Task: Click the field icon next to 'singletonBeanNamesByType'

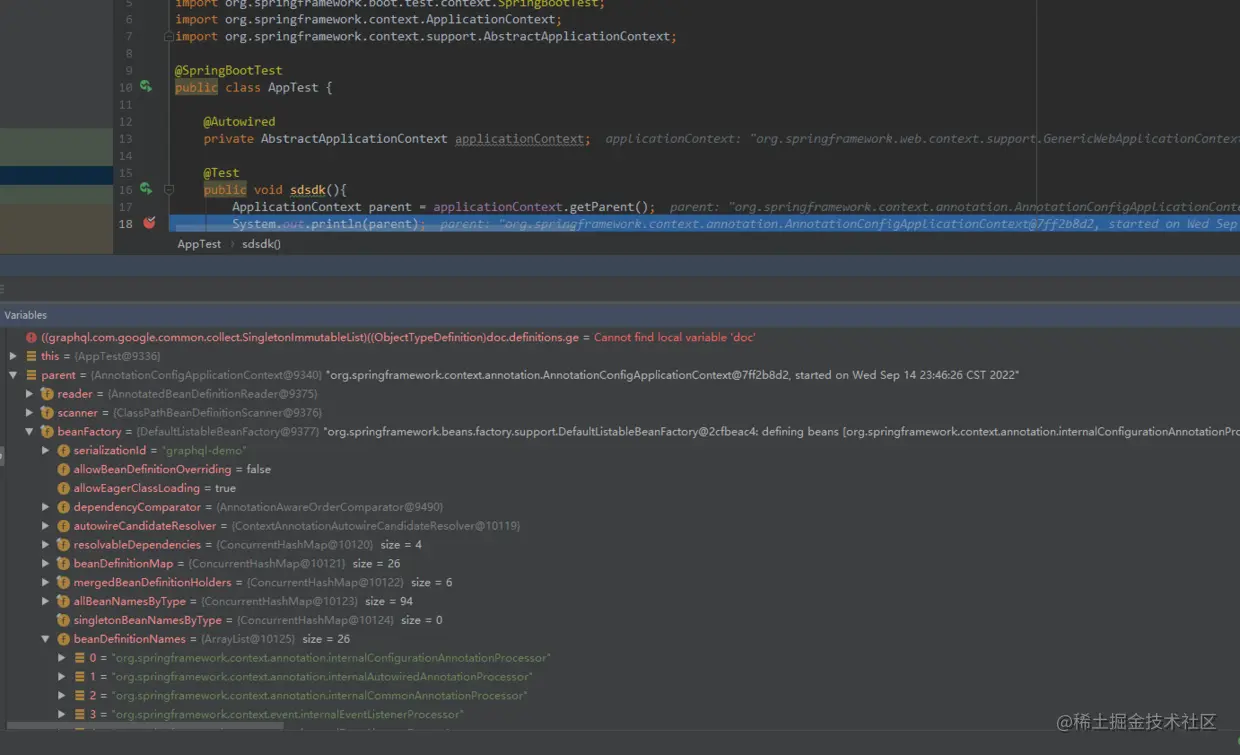Action: [63, 620]
